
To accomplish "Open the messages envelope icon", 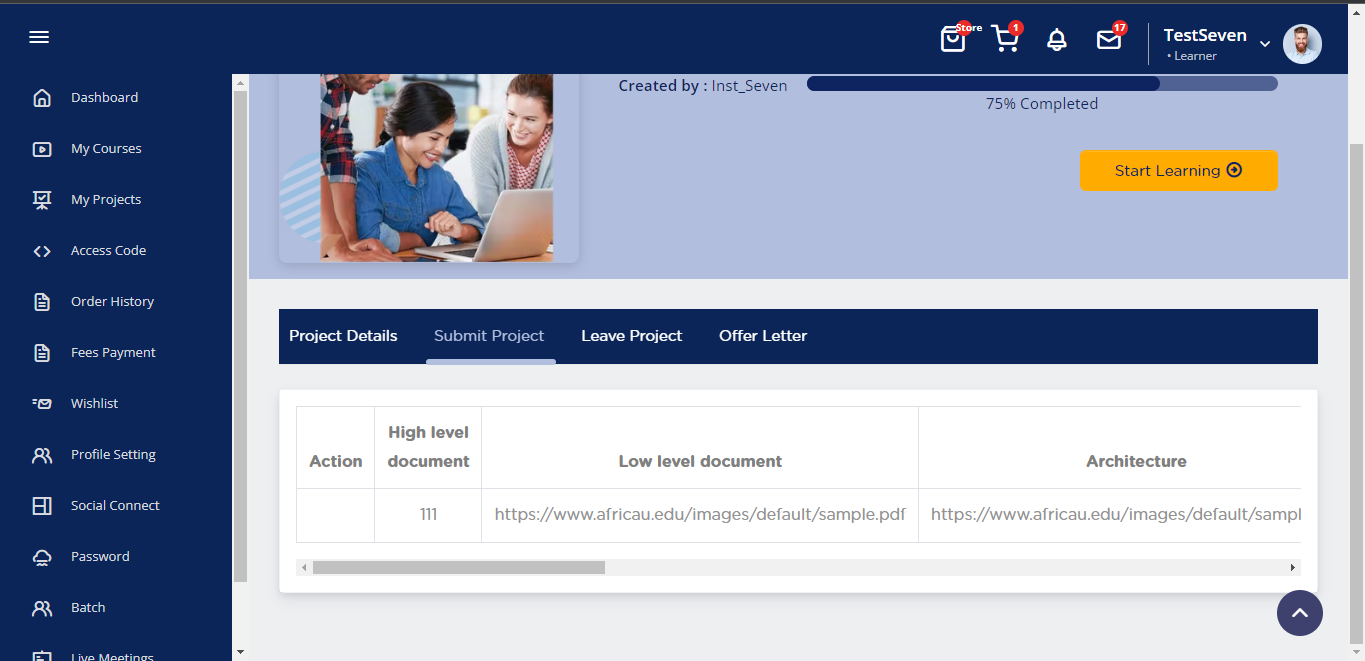I will pos(1108,40).
